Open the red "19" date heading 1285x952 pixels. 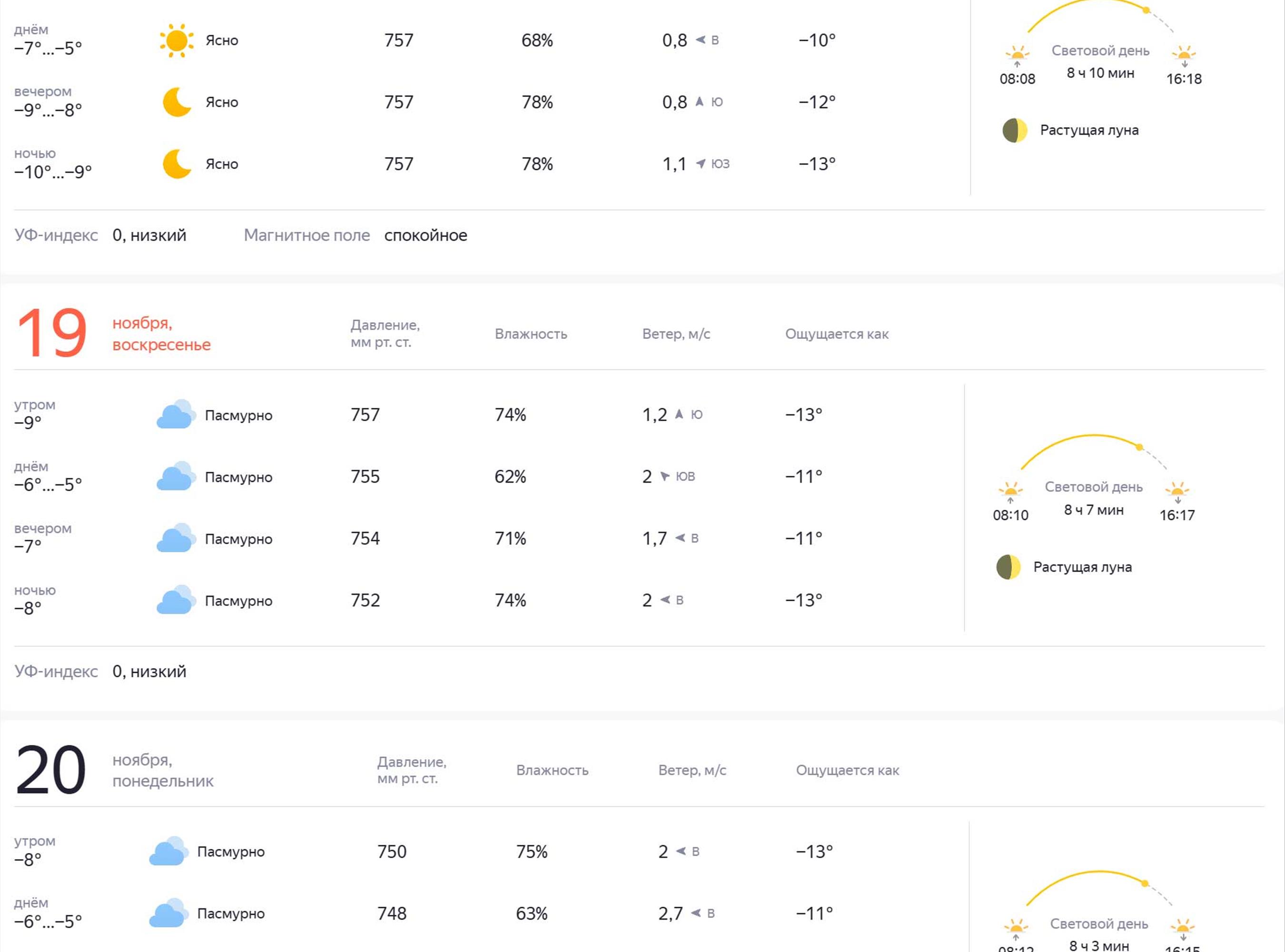pos(52,333)
